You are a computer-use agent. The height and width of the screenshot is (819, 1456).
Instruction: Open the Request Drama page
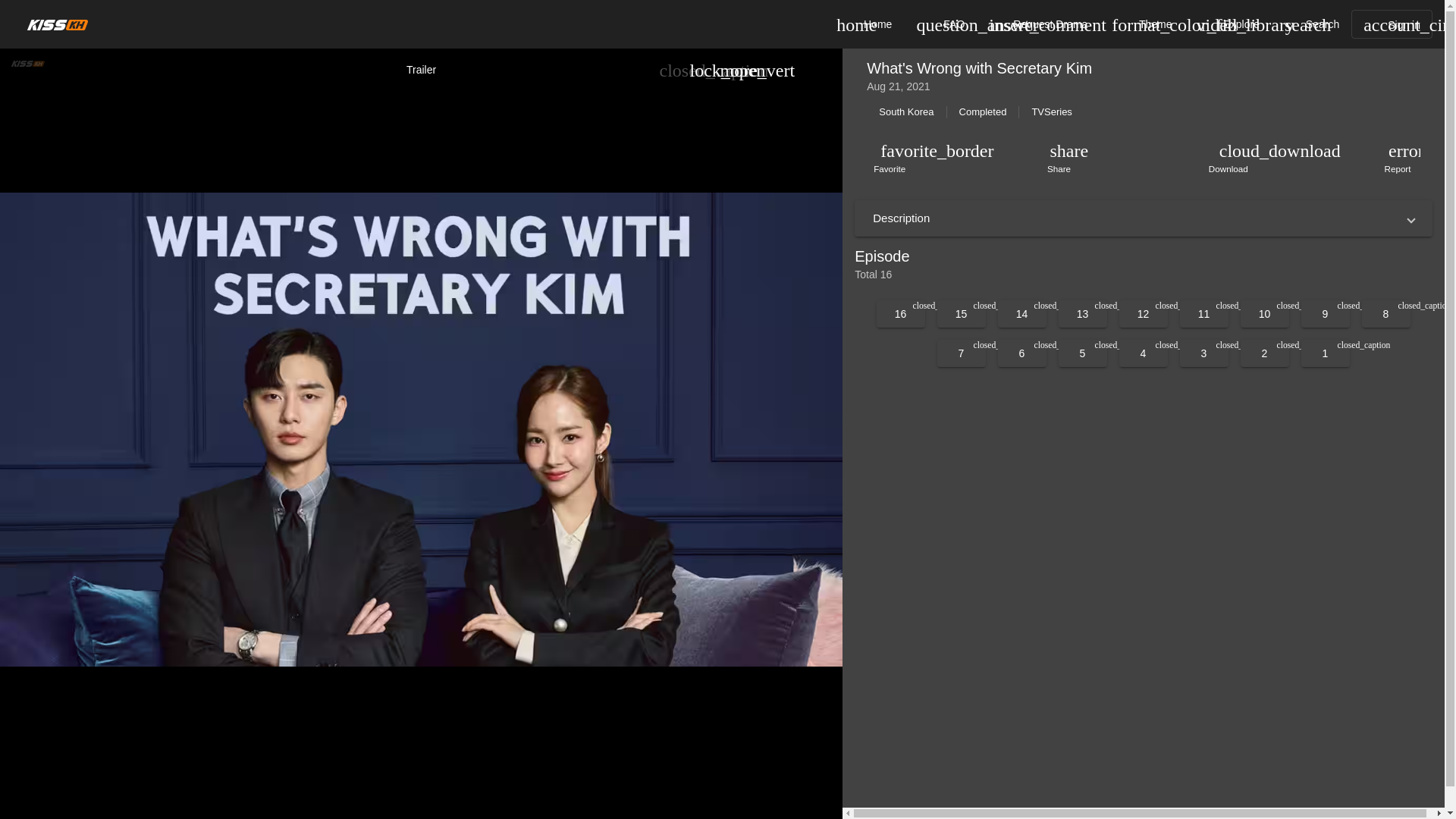coord(1050,24)
